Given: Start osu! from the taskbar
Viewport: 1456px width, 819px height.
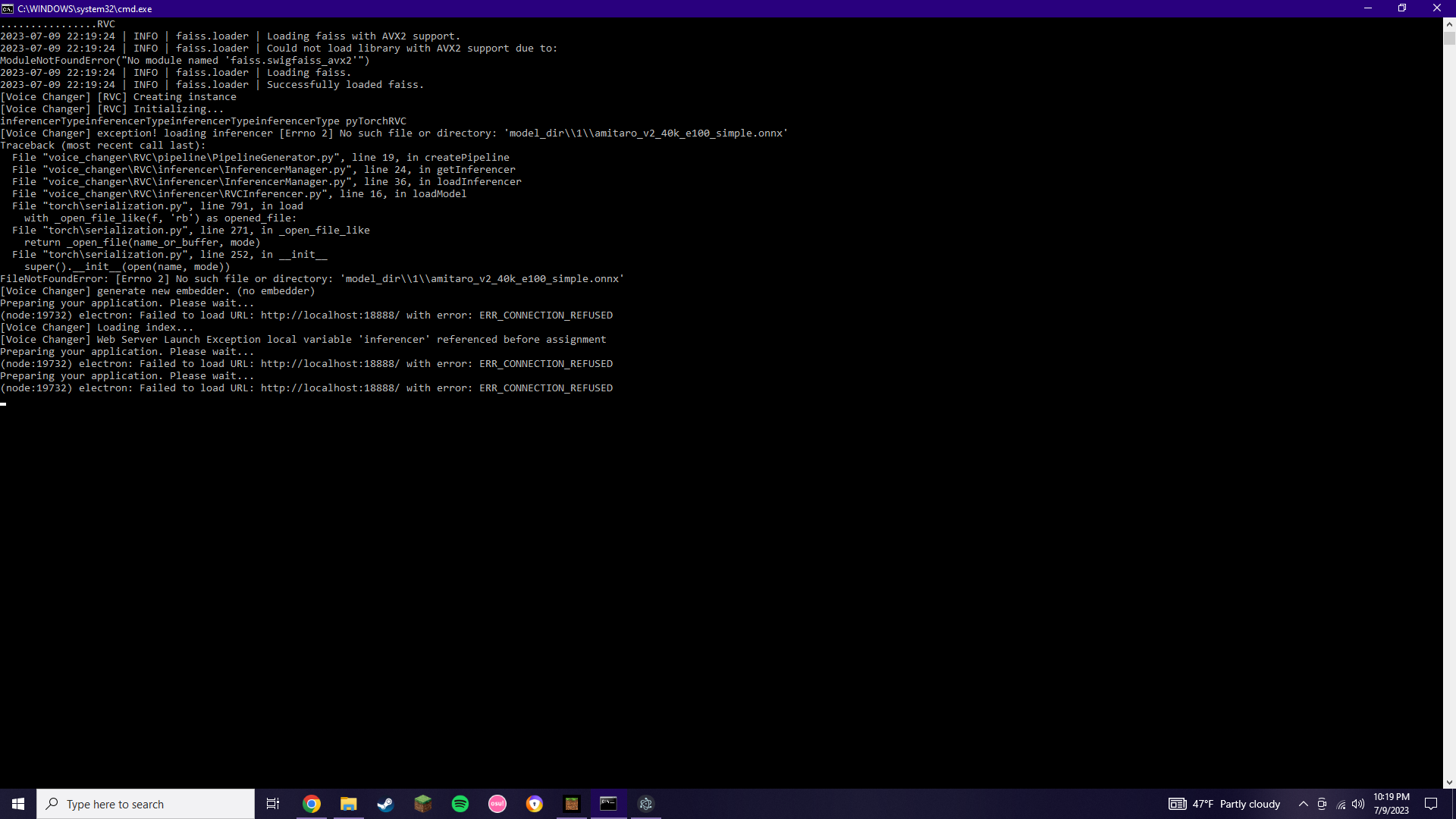Looking at the screenshot, I should coord(497,804).
